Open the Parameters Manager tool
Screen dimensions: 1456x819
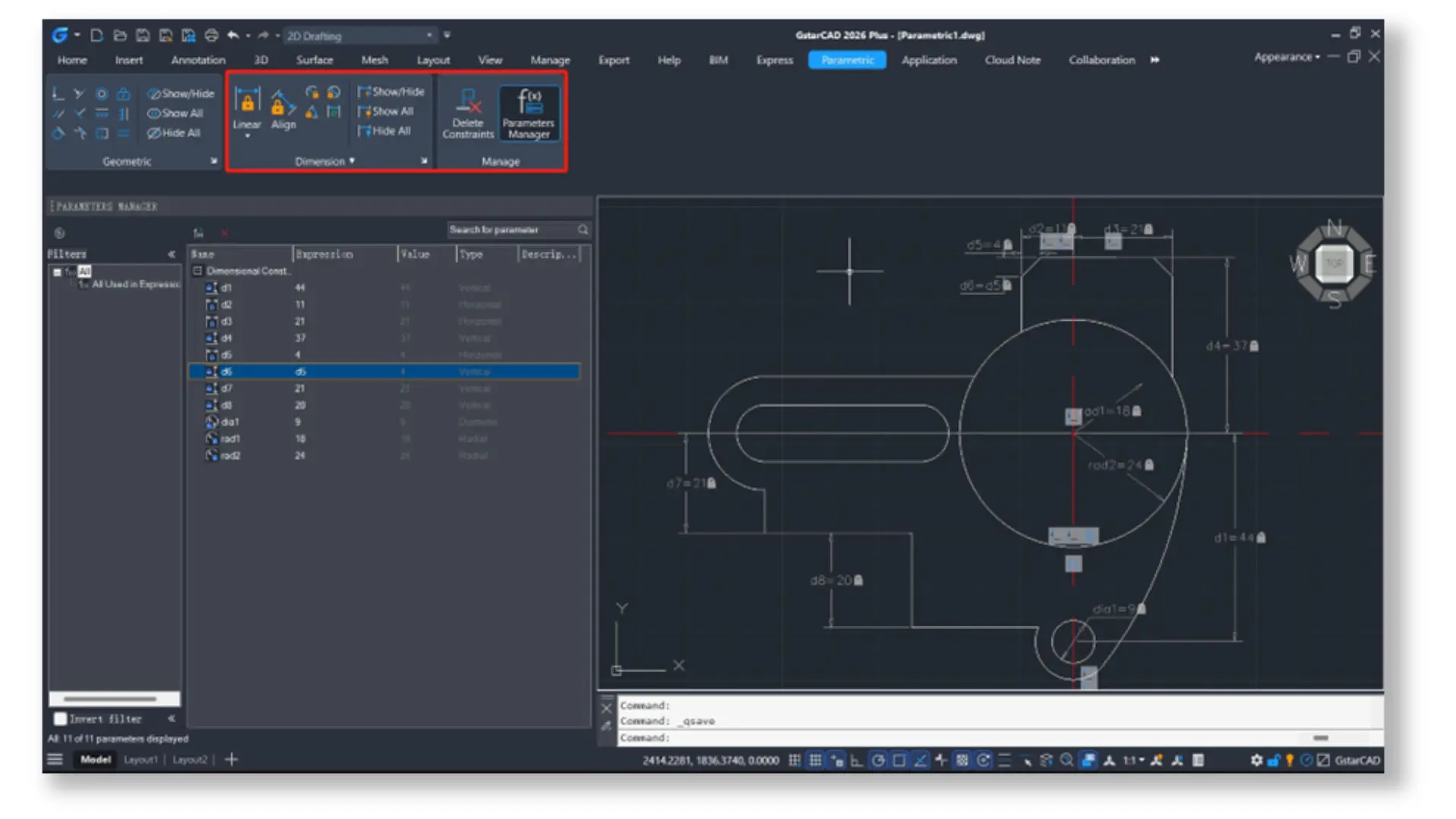click(529, 112)
